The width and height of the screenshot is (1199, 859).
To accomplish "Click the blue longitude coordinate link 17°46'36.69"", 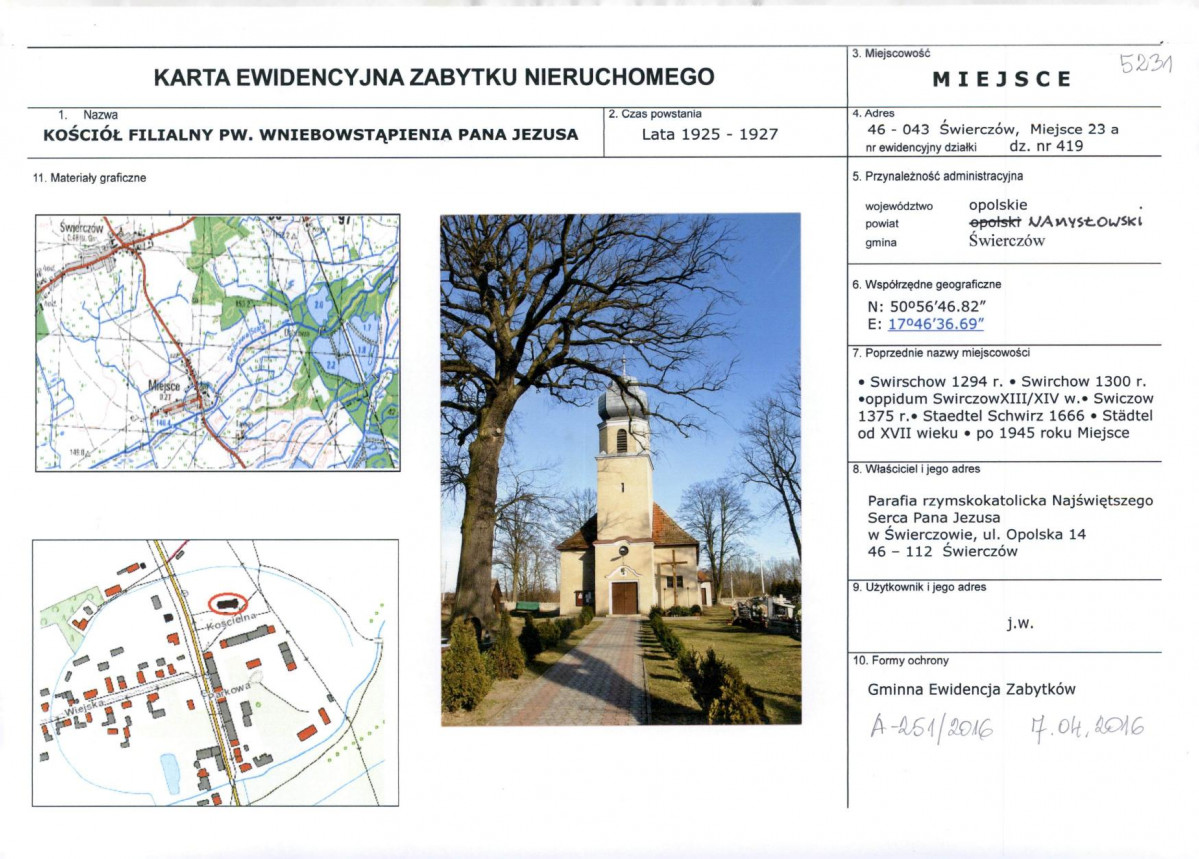I will click(x=935, y=324).
